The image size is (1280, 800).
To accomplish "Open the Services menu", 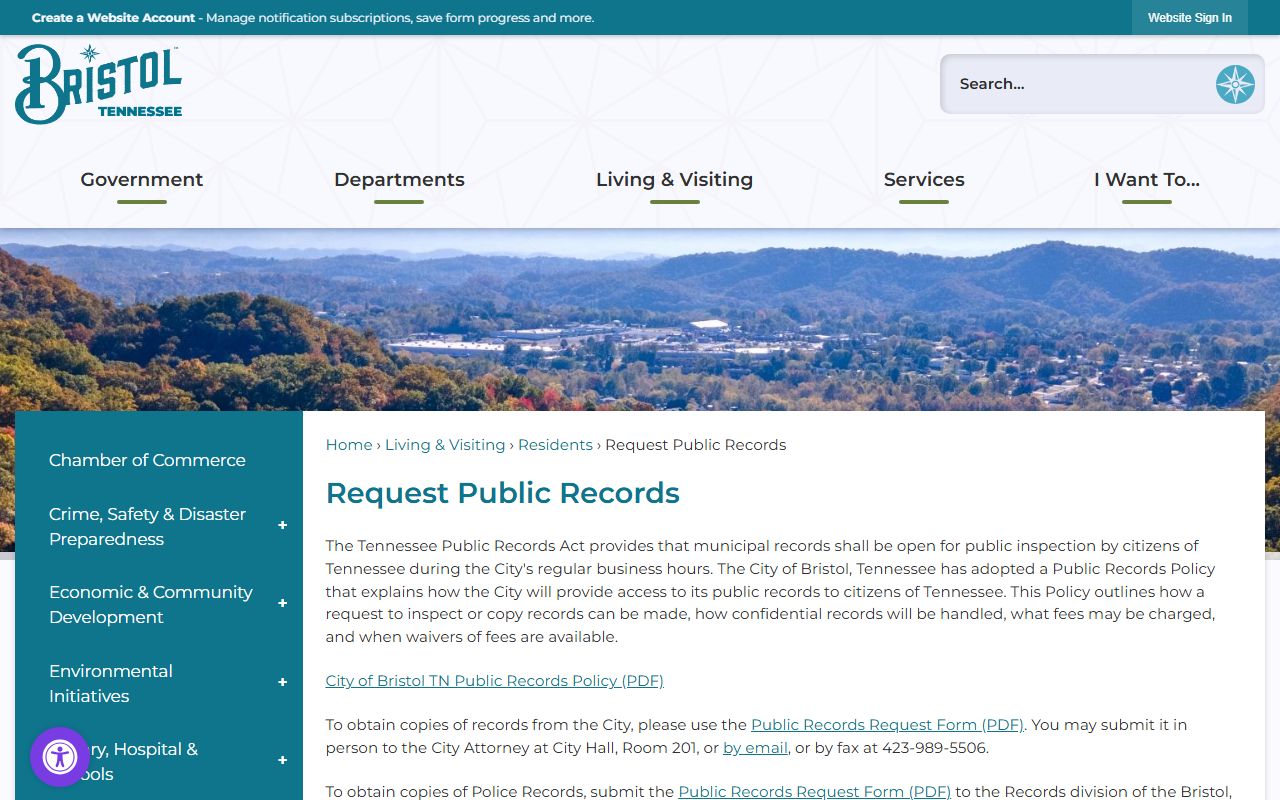I will 924,180.
